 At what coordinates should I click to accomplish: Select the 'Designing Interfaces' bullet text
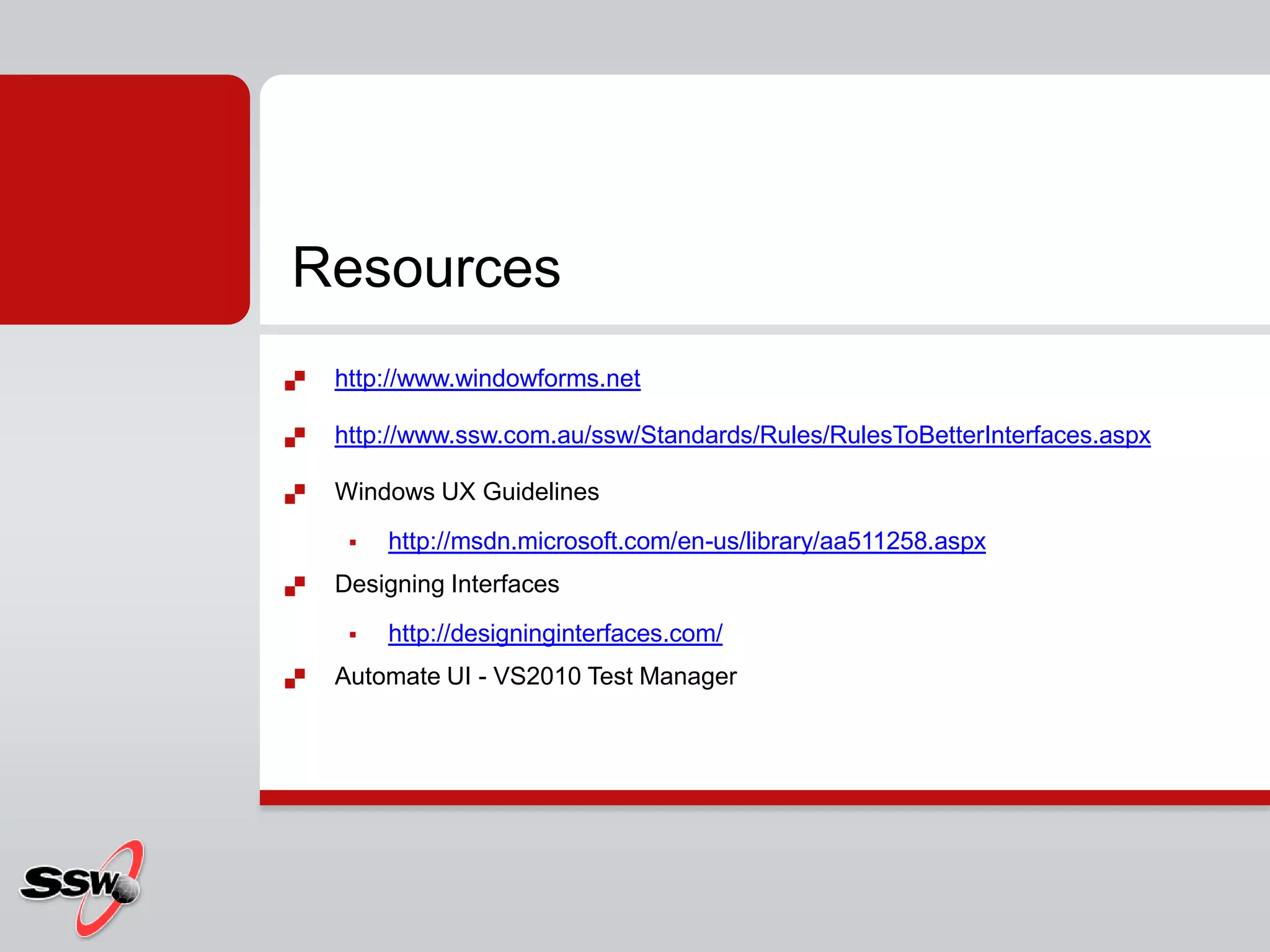(x=446, y=584)
